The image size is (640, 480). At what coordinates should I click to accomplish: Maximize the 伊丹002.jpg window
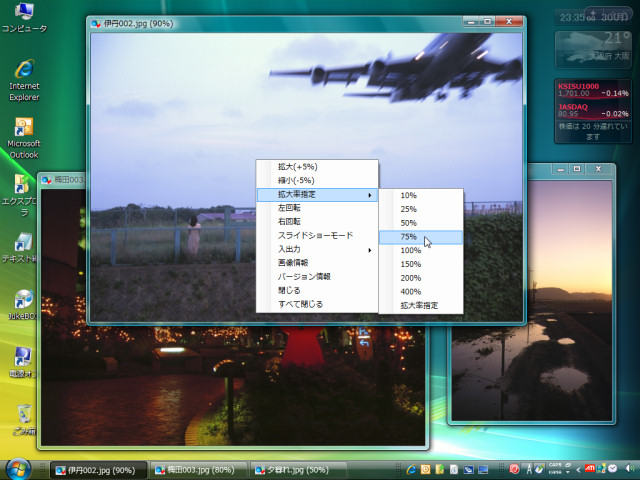487,21
